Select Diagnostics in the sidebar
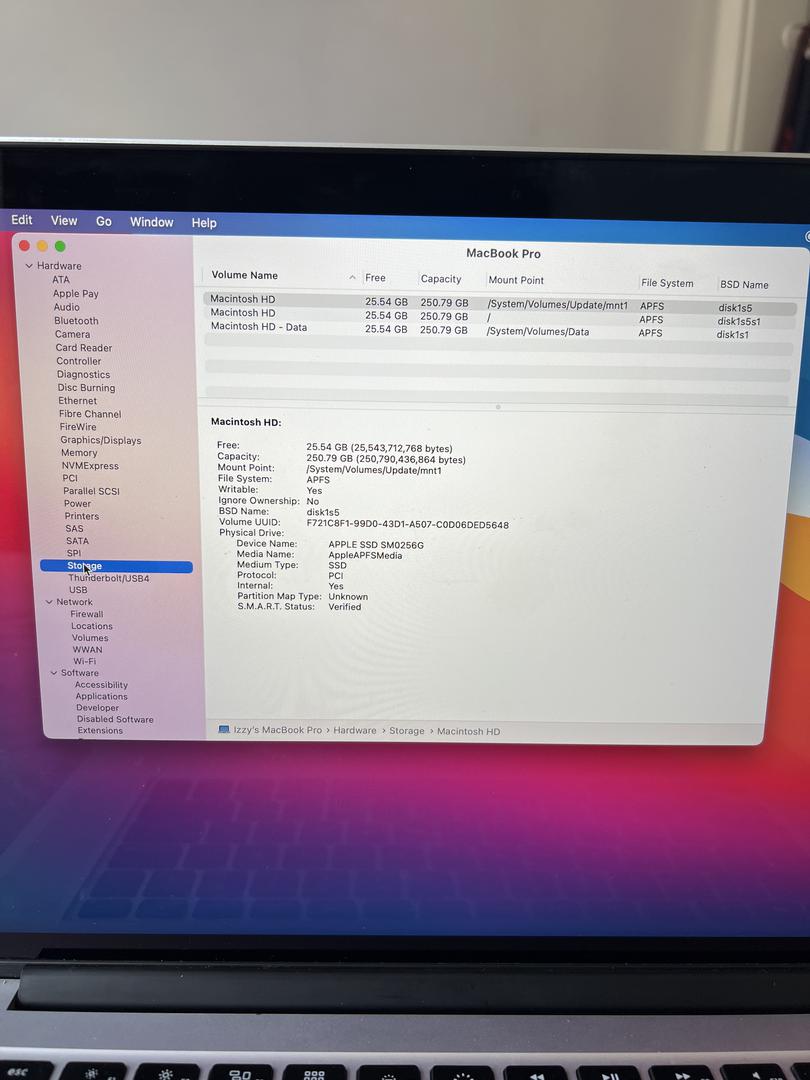The width and height of the screenshot is (810, 1080). click(83, 375)
